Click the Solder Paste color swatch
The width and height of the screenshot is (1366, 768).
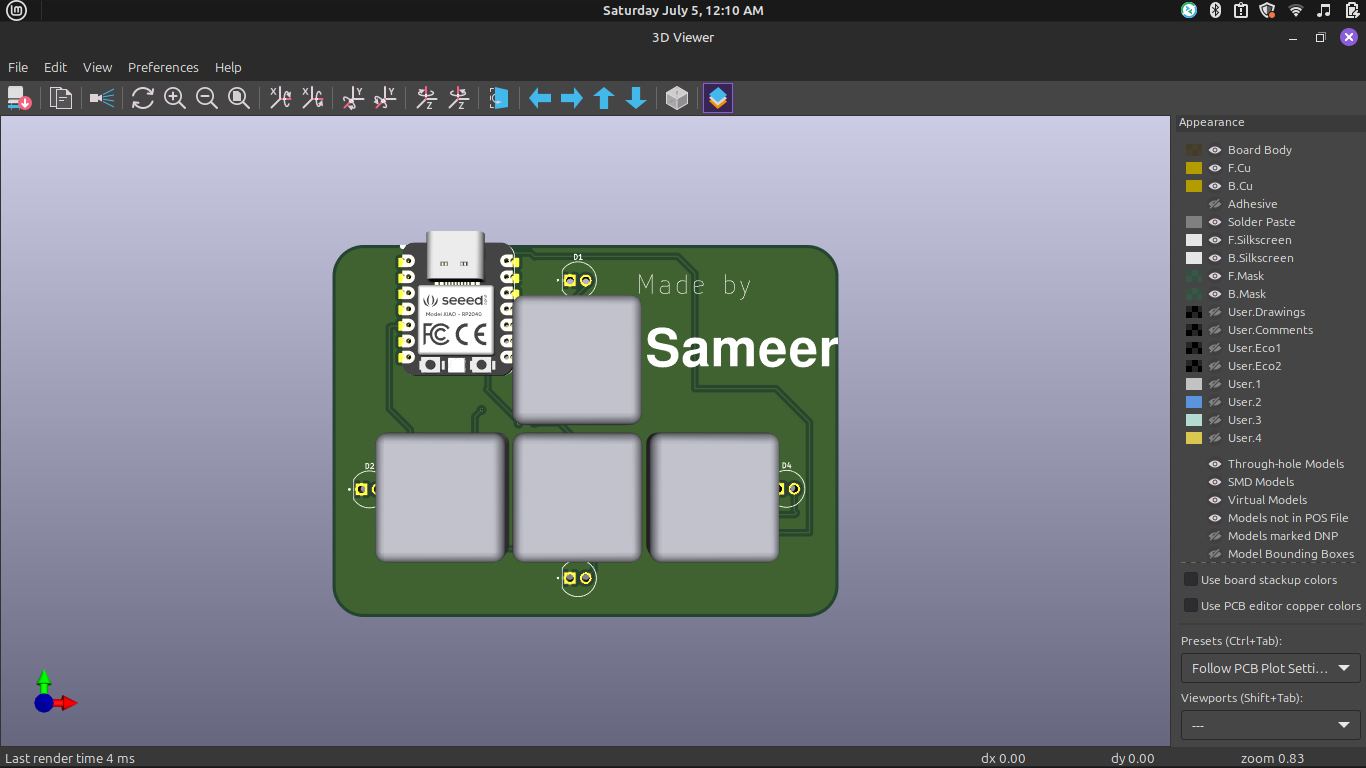coord(1194,222)
